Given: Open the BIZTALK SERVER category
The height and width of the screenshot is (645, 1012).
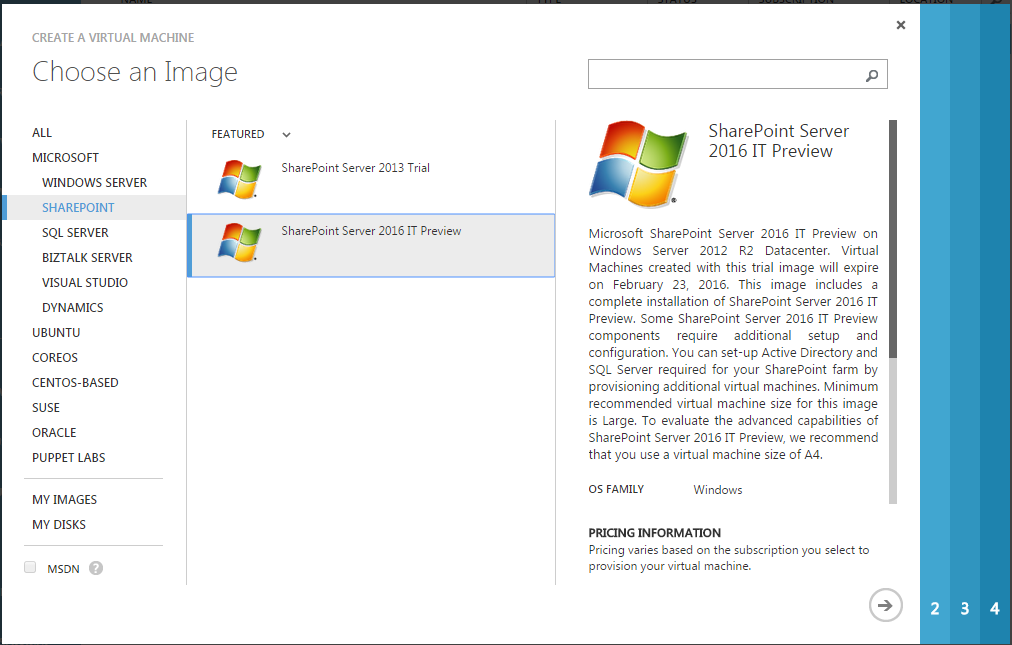Looking at the screenshot, I should click(87, 258).
